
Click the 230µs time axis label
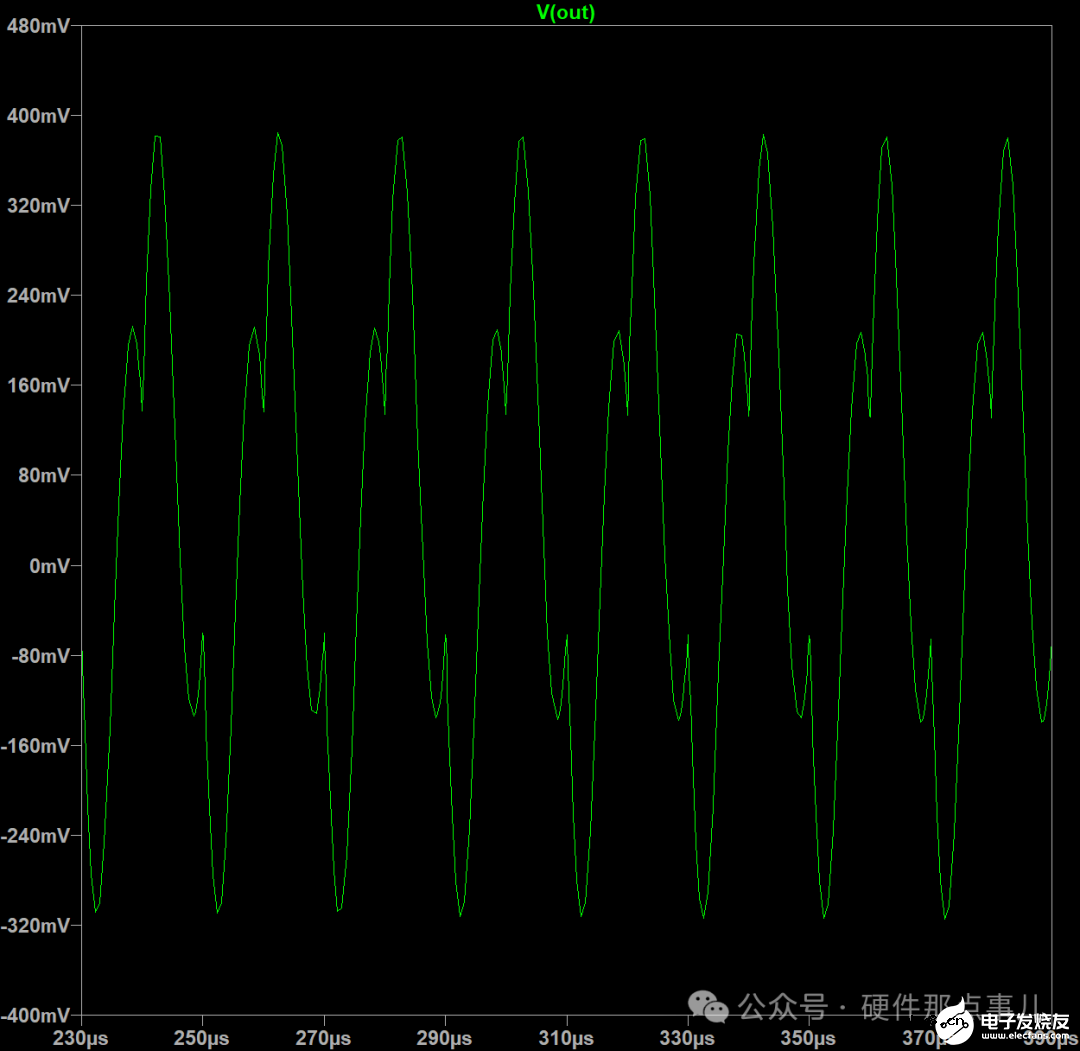81,1038
